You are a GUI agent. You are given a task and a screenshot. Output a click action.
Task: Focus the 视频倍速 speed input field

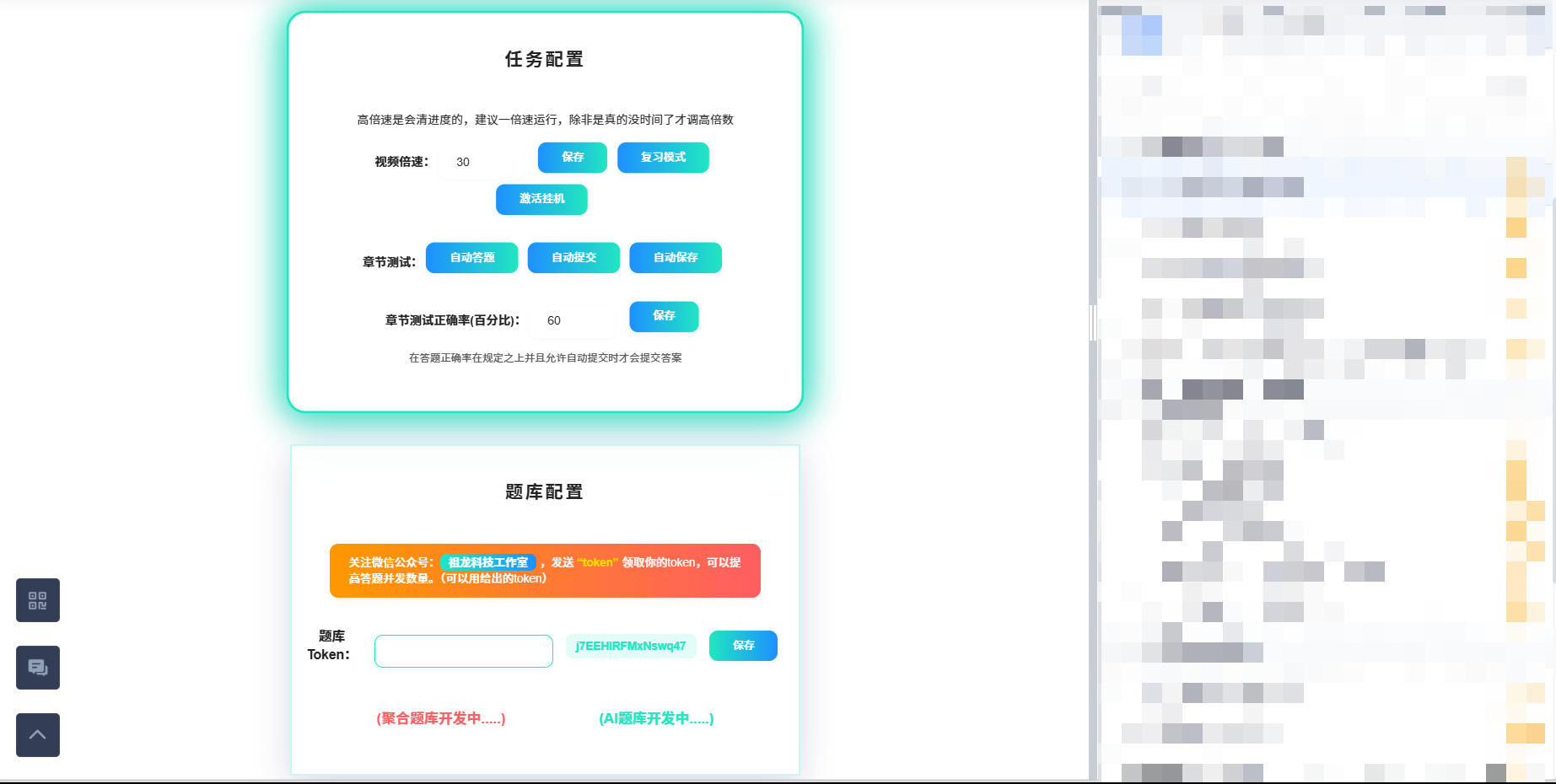pyautogui.click(x=482, y=162)
